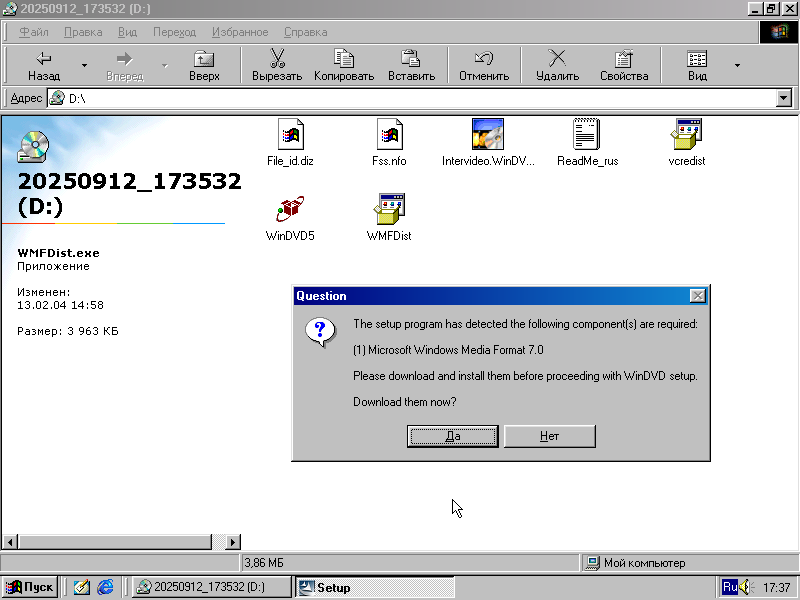Copy selection with the Копировать icon
This screenshot has width=800, height=600.
[344, 65]
